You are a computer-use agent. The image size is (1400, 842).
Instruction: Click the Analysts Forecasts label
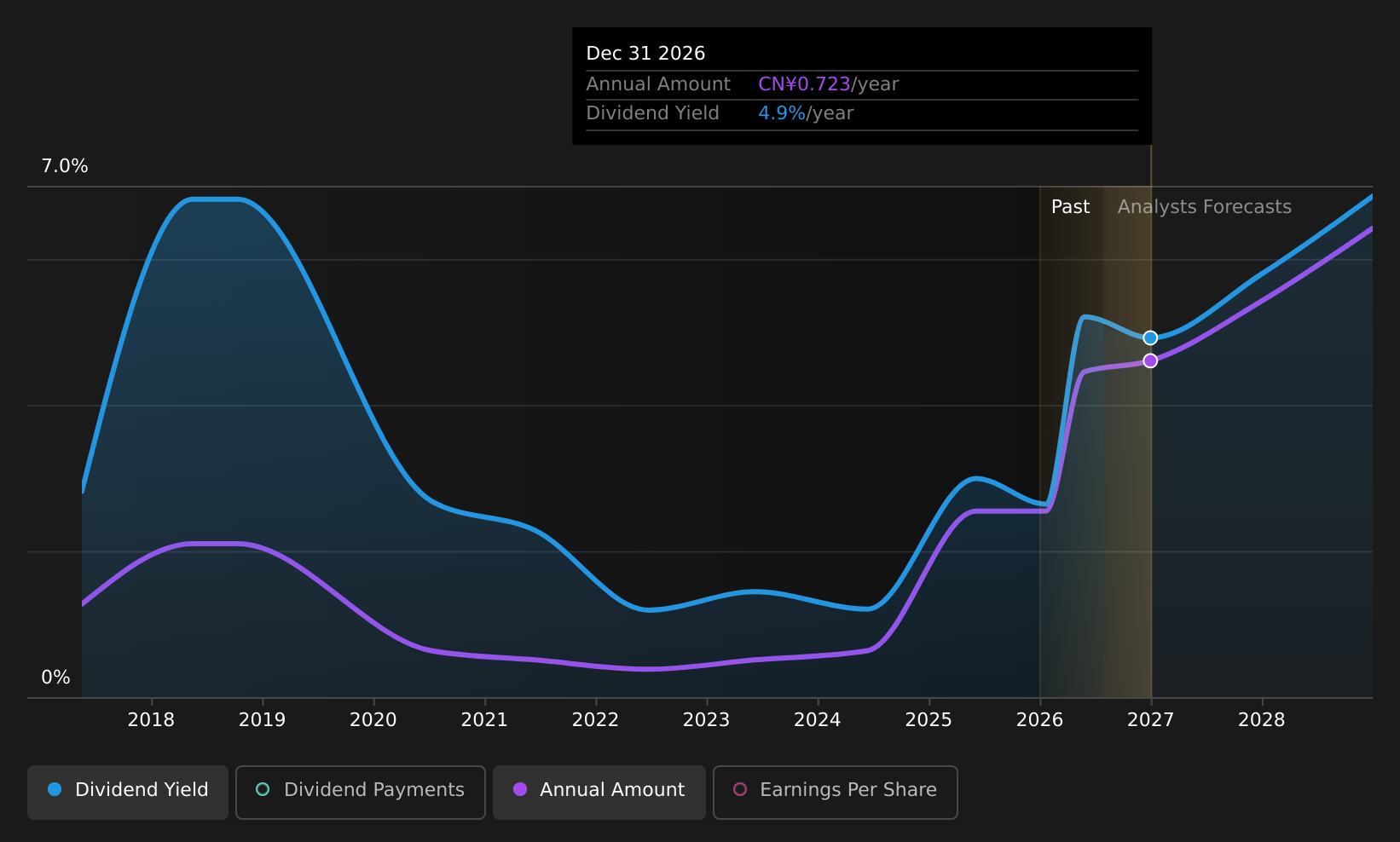tap(1205, 207)
